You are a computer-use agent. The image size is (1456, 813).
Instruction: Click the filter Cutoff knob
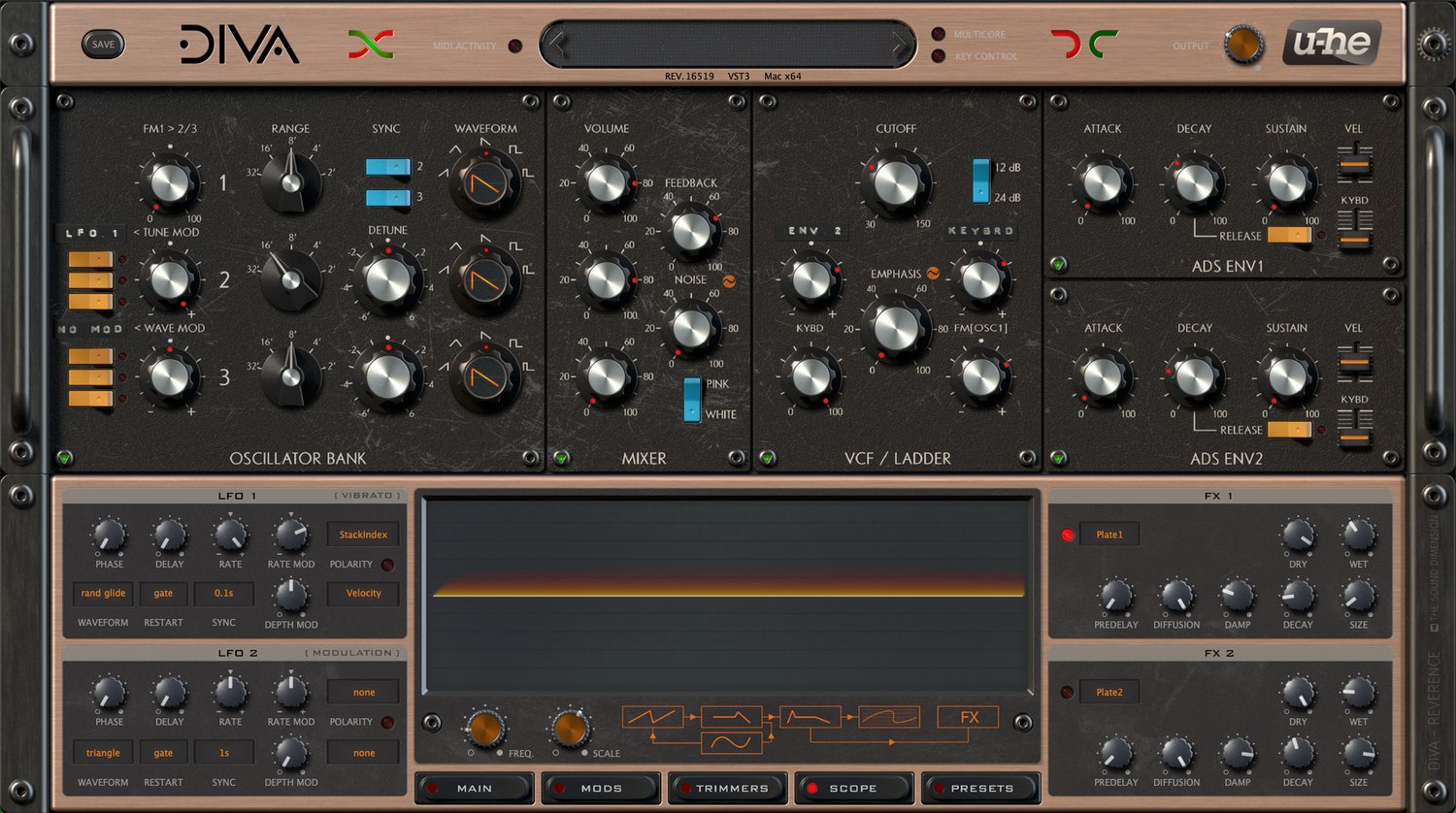click(896, 182)
